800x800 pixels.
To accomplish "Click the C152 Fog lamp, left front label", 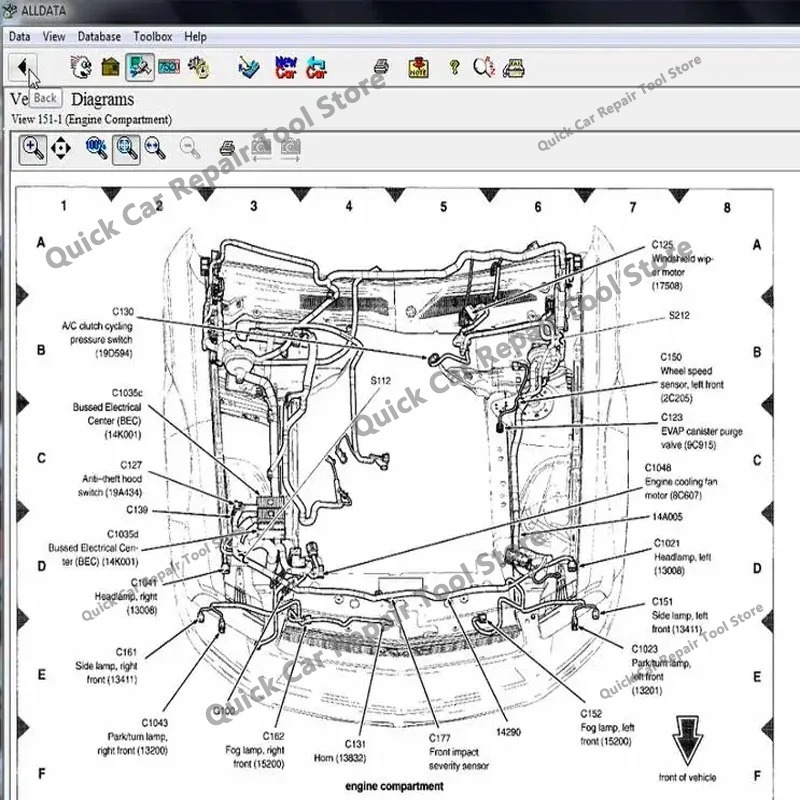I will pyautogui.click(x=607, y=727).
